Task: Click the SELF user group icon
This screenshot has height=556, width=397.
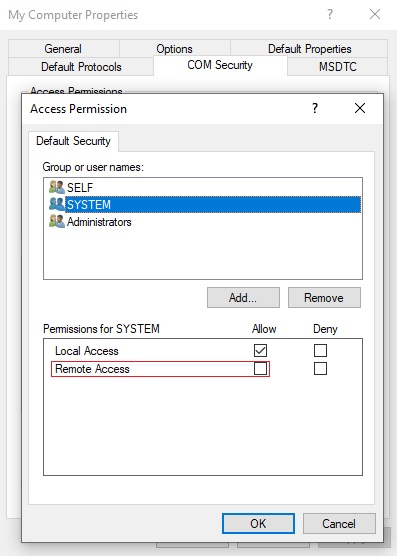Action: (x=57, y=187)
